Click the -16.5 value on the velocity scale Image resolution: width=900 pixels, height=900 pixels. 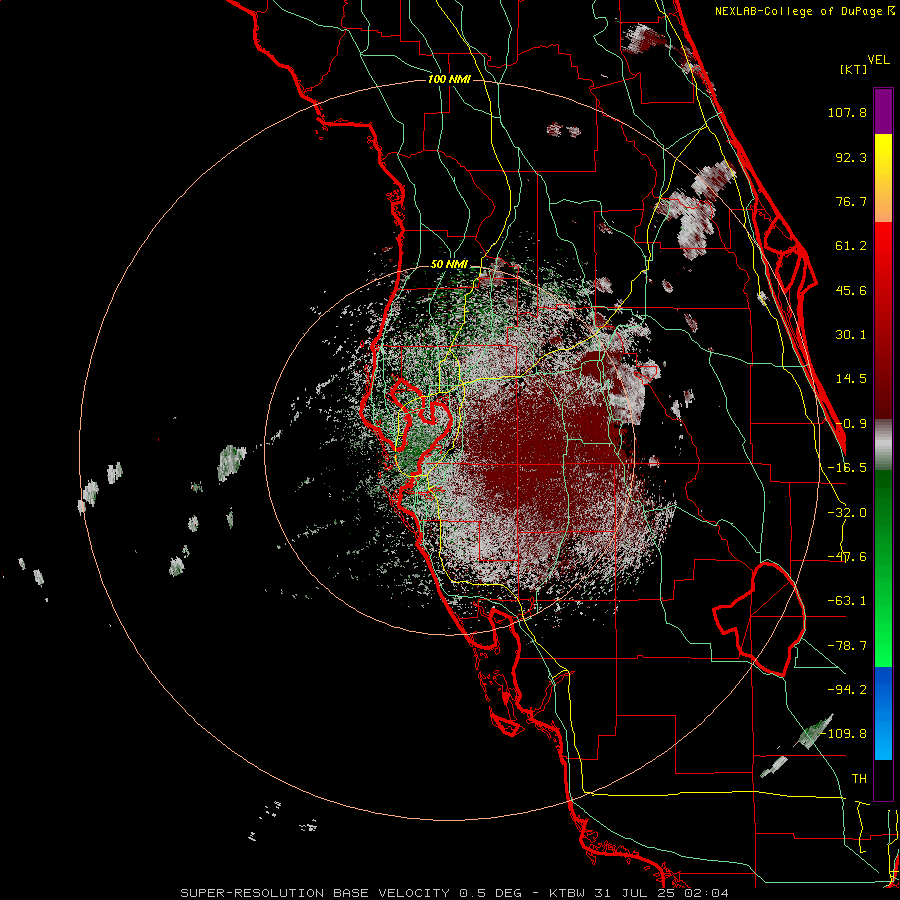click(x=847, y=468)
